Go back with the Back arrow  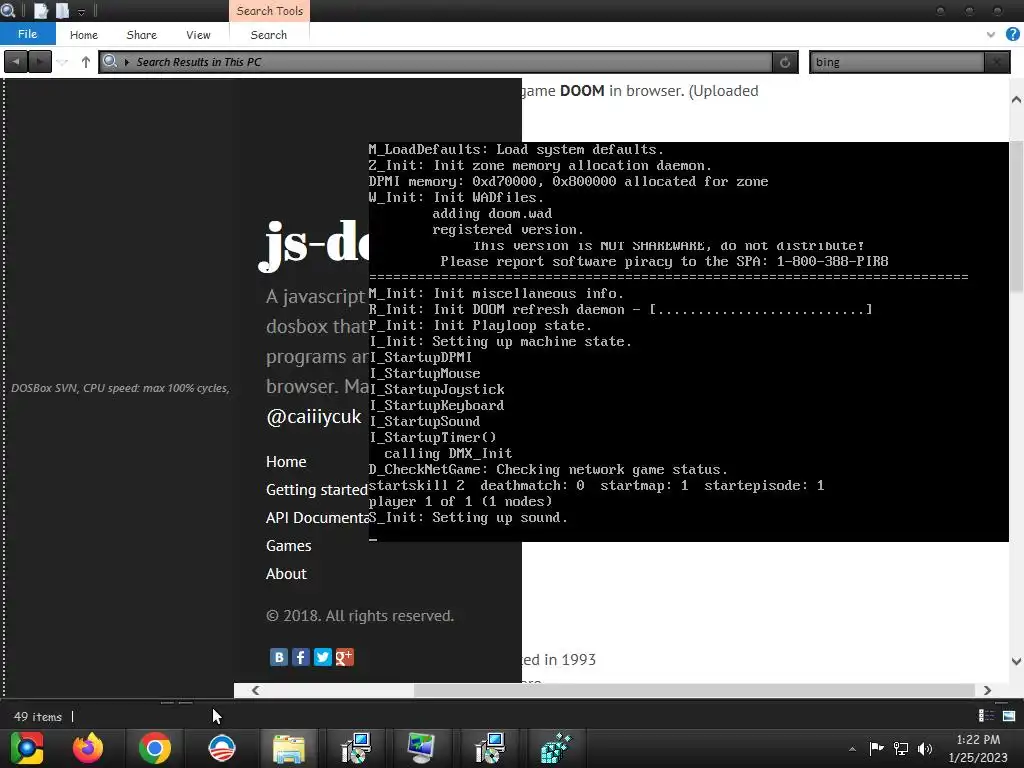pos(16,62)
